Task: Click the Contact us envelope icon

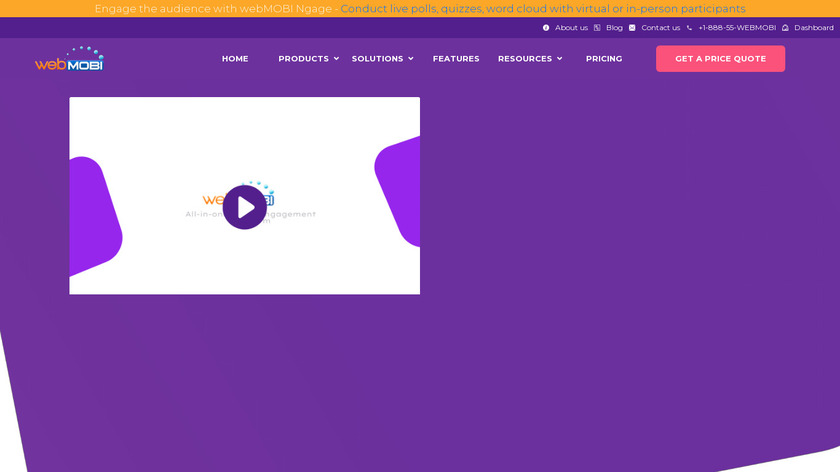Action: pyautogui.click(x=632, y=28)
